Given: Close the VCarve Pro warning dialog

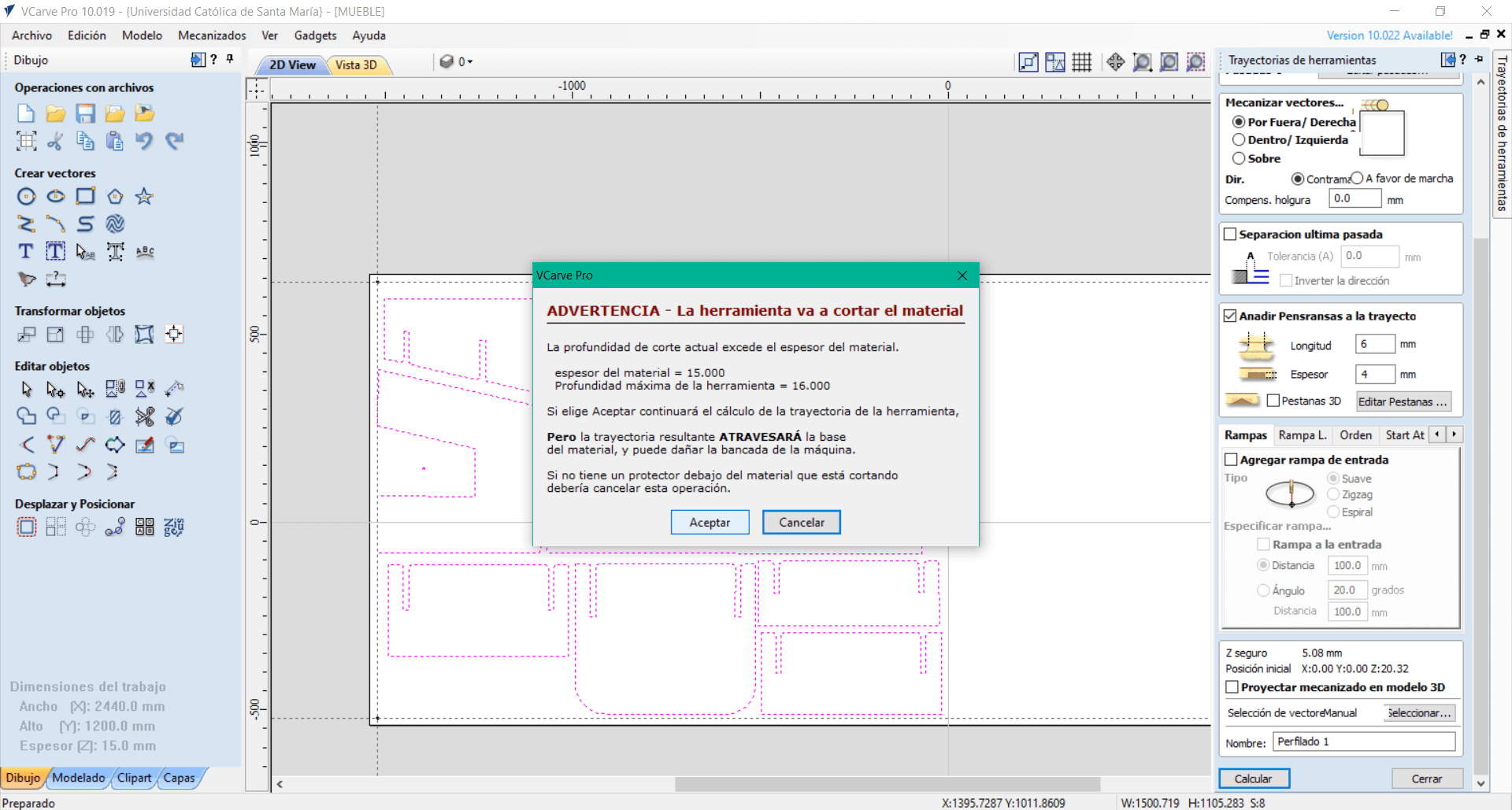Looking at the screenshot, I should pyautogui.click(x=962, y=276).
